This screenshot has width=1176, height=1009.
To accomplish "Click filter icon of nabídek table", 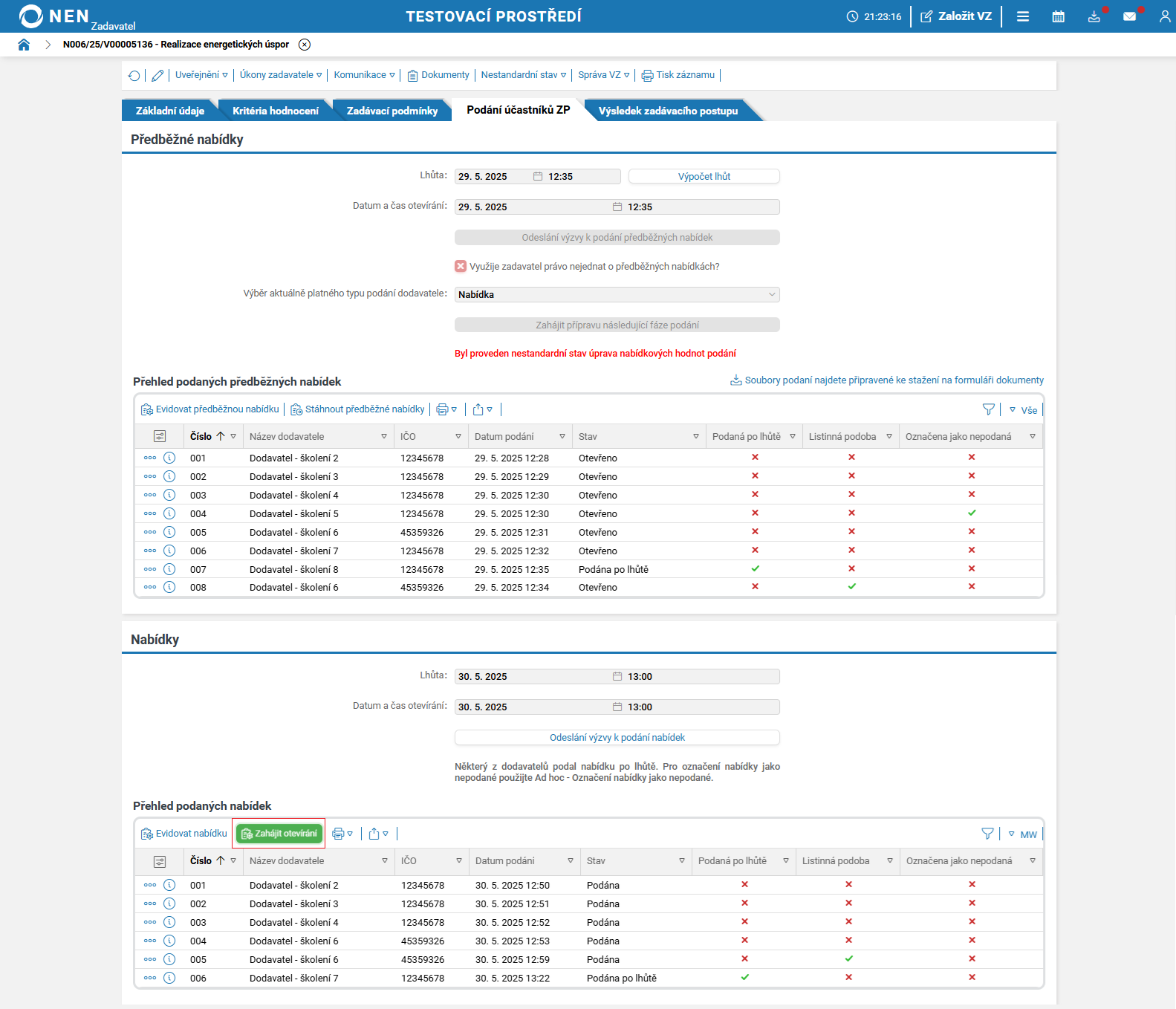I will point(987,834).
